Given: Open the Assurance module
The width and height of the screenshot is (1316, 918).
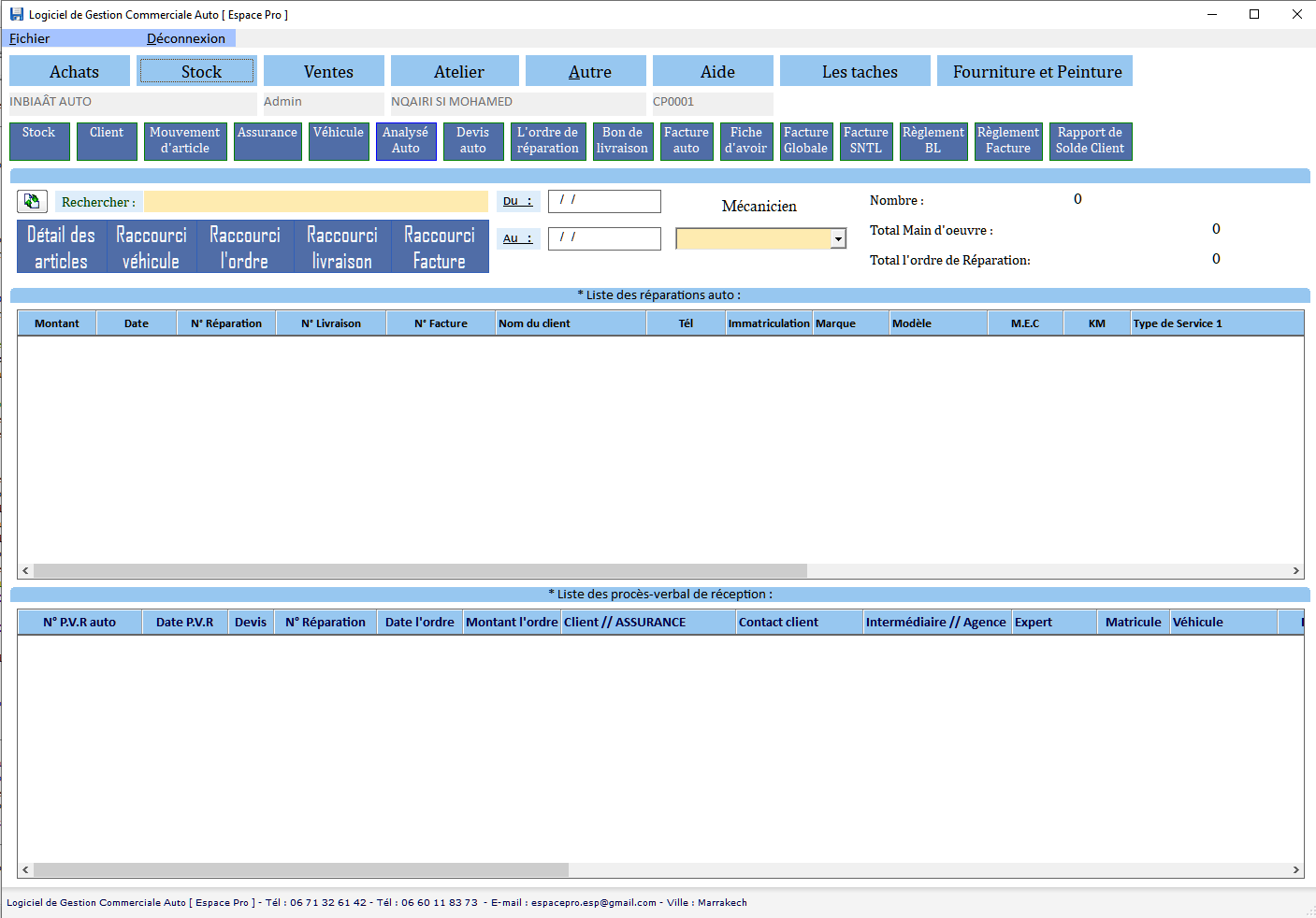Looking at the screenshot, I should 268,141.
